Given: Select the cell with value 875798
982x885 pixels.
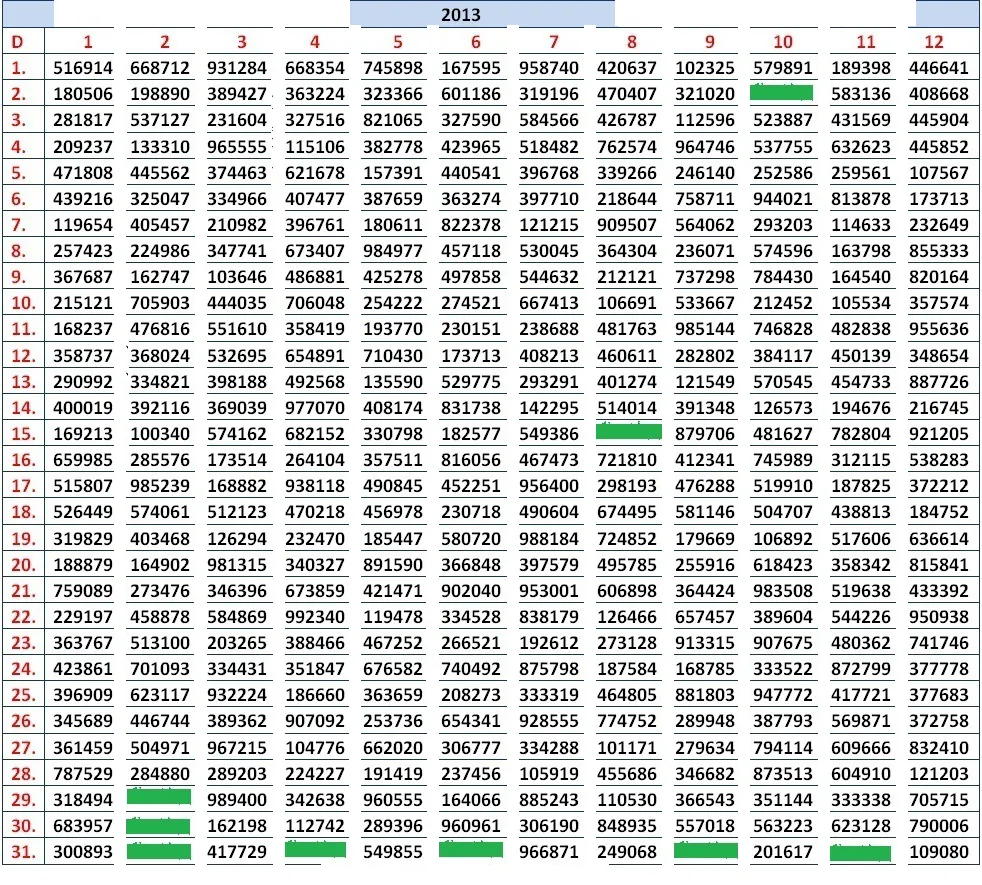Looking at the screenshot, I should (549, 669).
